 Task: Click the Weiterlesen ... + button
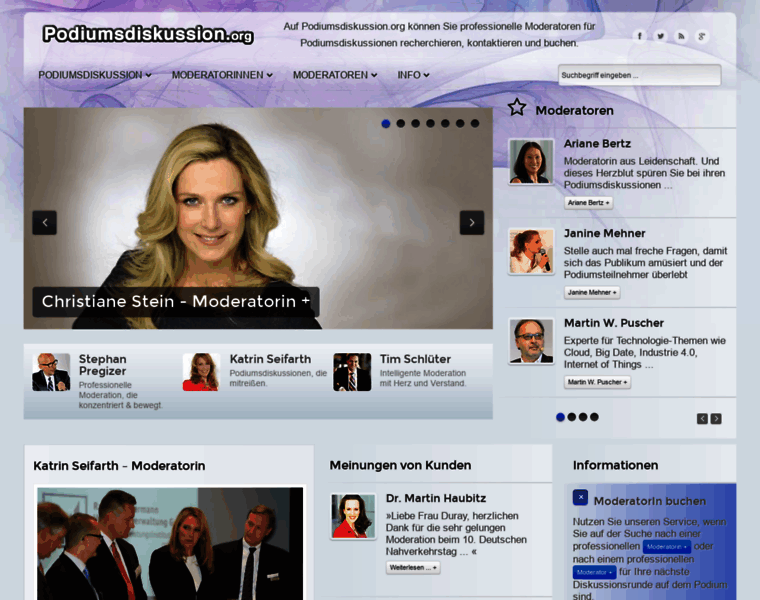point(413,568)
